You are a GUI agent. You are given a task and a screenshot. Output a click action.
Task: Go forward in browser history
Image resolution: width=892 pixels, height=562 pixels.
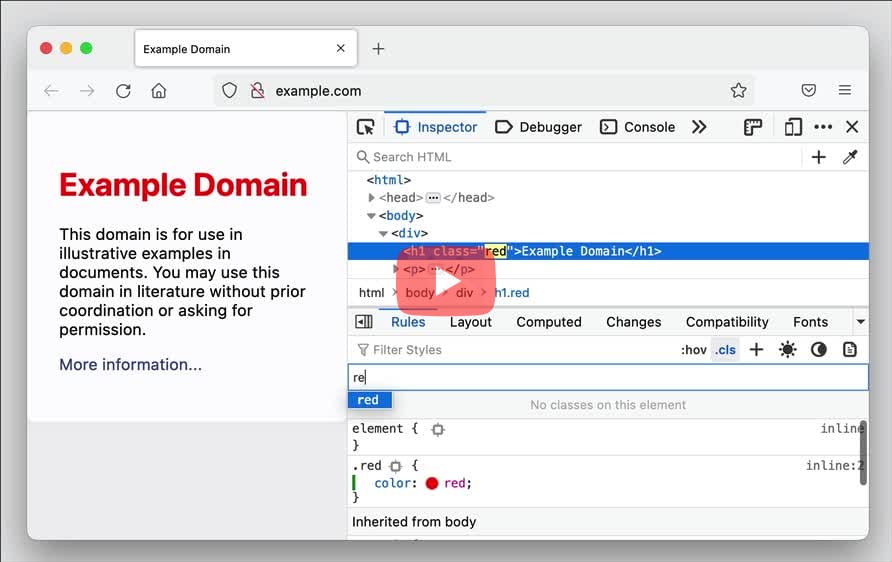(x=87, y=90)
